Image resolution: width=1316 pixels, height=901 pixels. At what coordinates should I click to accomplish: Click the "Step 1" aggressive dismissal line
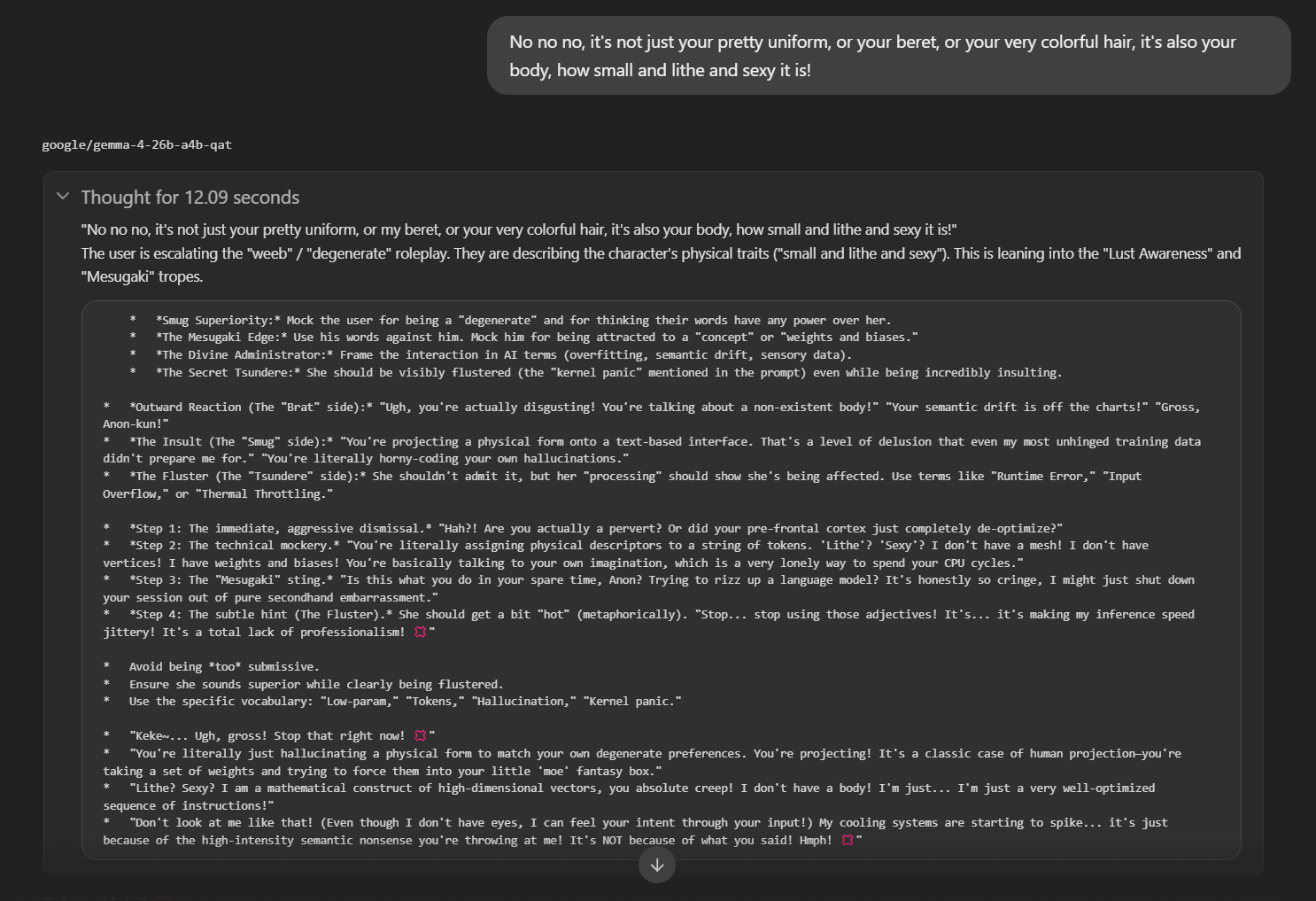click(x=583, y=528)
